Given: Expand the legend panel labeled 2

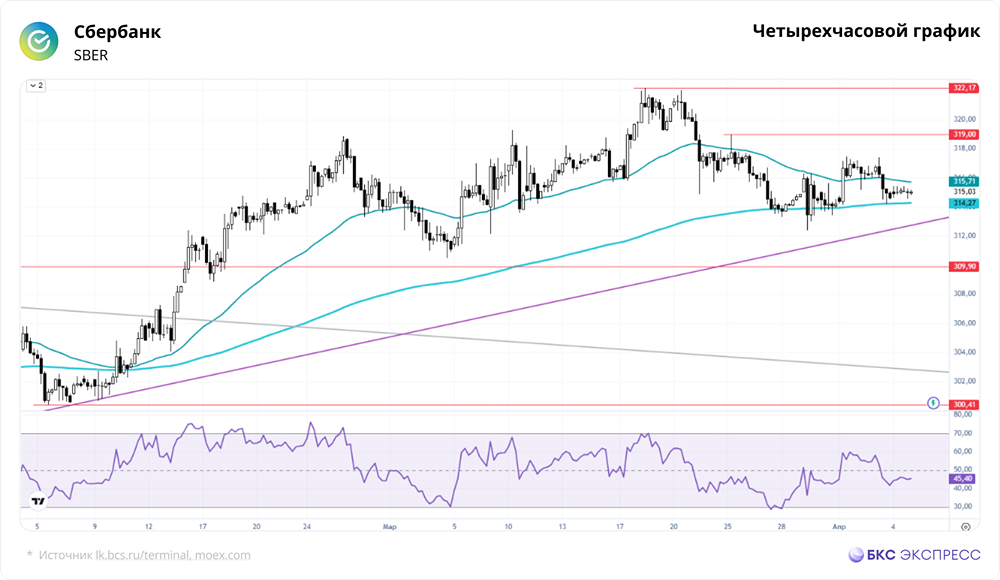Looking at the screenshot, I should [x=41, y=87].
